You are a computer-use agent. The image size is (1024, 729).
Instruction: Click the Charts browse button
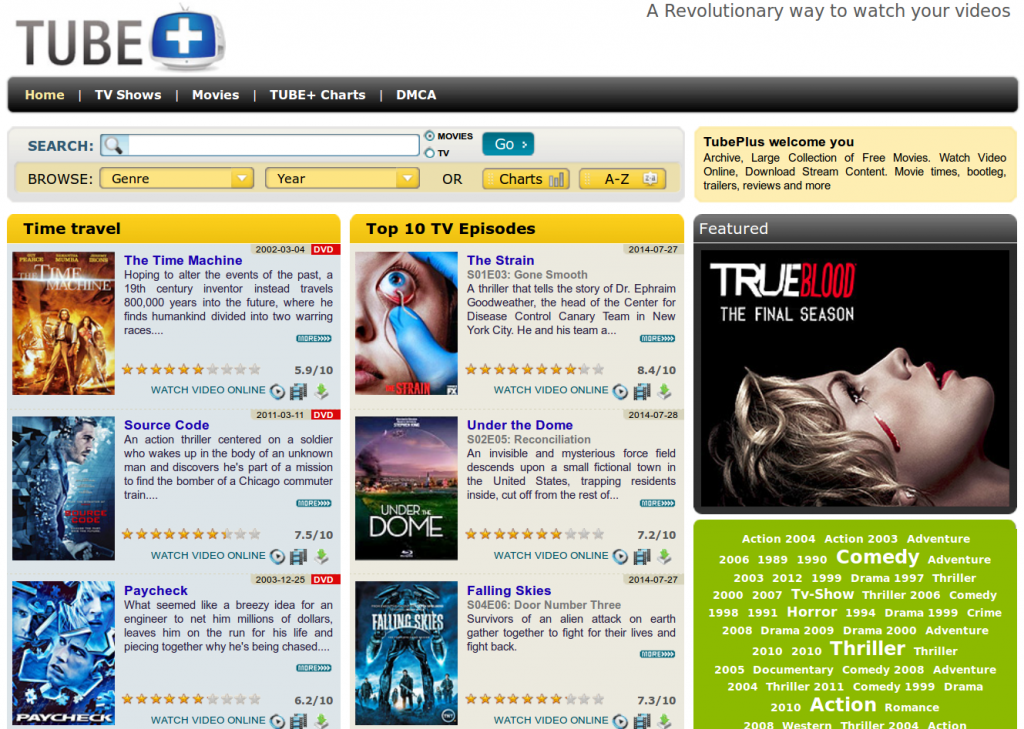point(526,179)
